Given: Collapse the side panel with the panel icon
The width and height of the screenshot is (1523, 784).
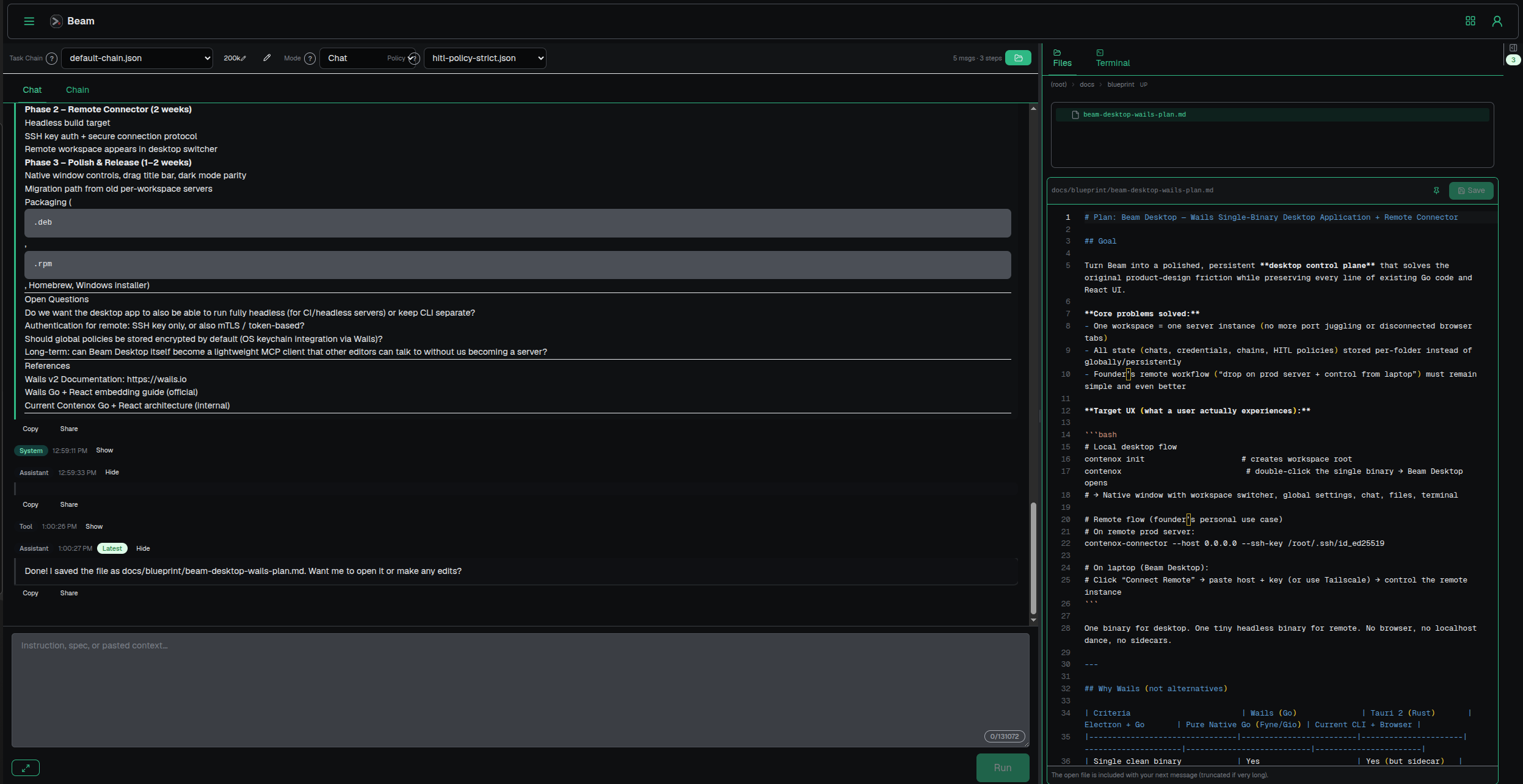Looking at the screenshot, I should [x=1514, y=47].
